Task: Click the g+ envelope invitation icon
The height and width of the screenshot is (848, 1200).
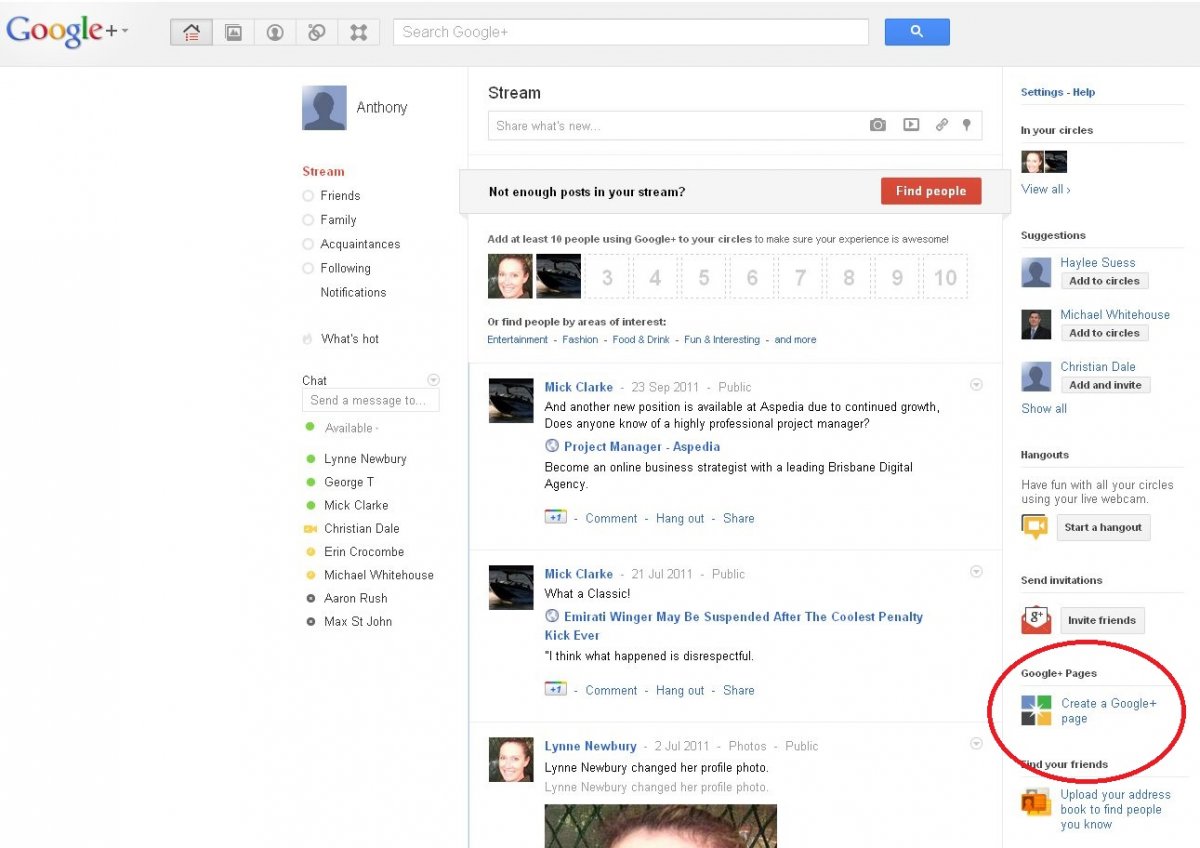Action: pos(1036,620)
